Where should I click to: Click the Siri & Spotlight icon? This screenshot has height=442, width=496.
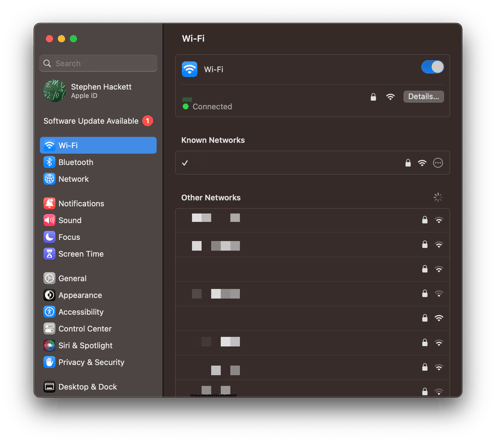pos(49,345)
